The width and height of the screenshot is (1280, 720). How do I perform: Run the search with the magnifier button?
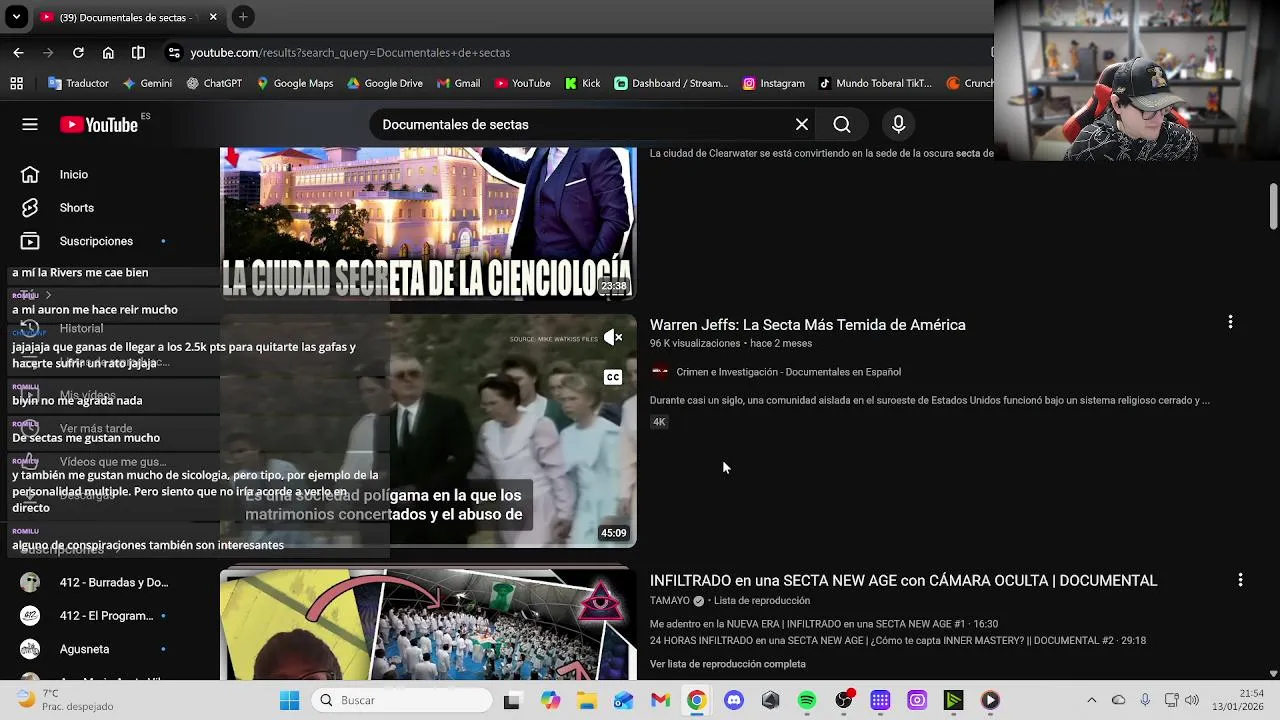pos(842,124)
